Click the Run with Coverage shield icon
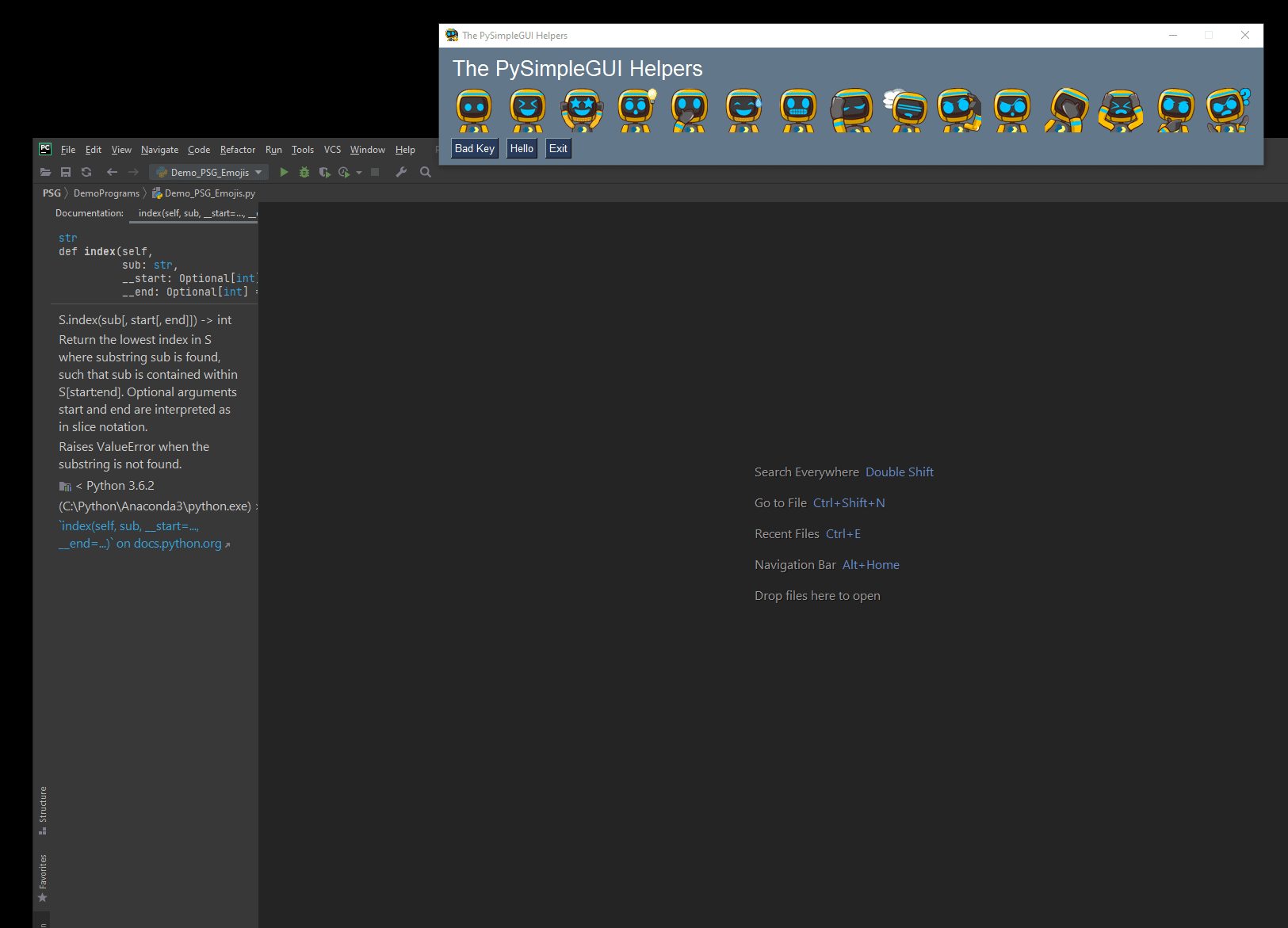This screenshot has height=928, width=1288. coord(324,172)
